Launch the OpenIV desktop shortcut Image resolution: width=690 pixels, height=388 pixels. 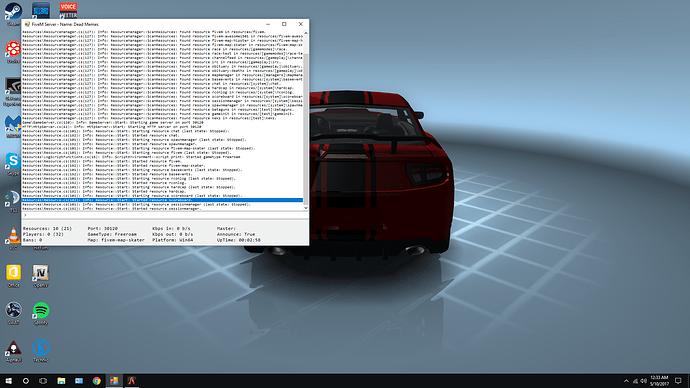40,273
